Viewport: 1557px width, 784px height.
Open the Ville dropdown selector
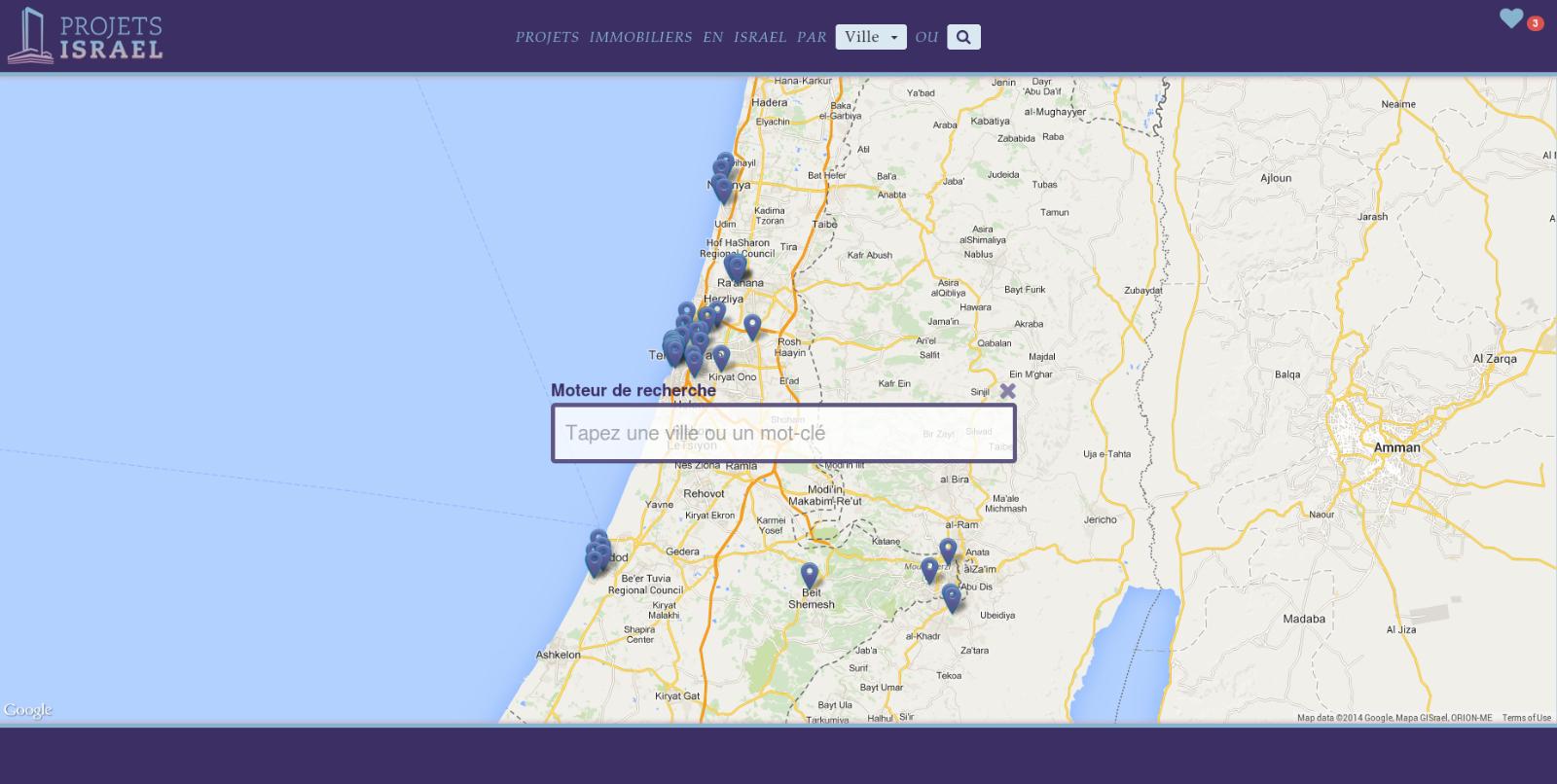(x=871, y=37)
